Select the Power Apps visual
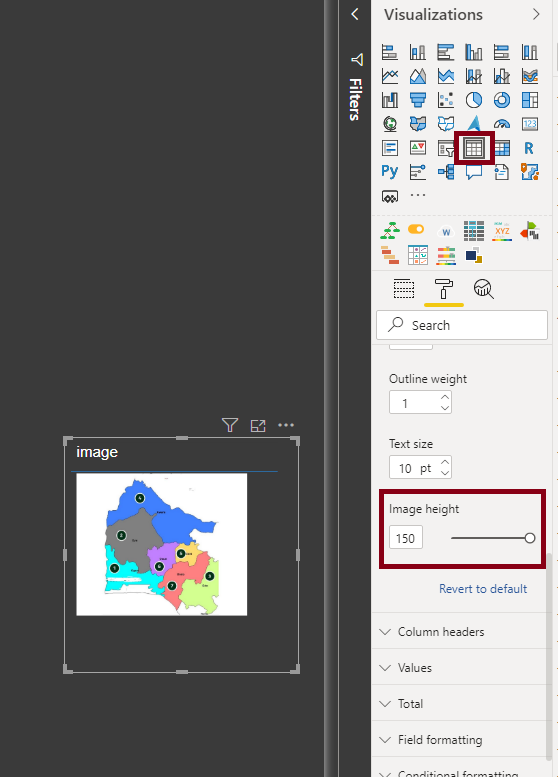The height and width of the screenshot is (777, 558). 390,196
